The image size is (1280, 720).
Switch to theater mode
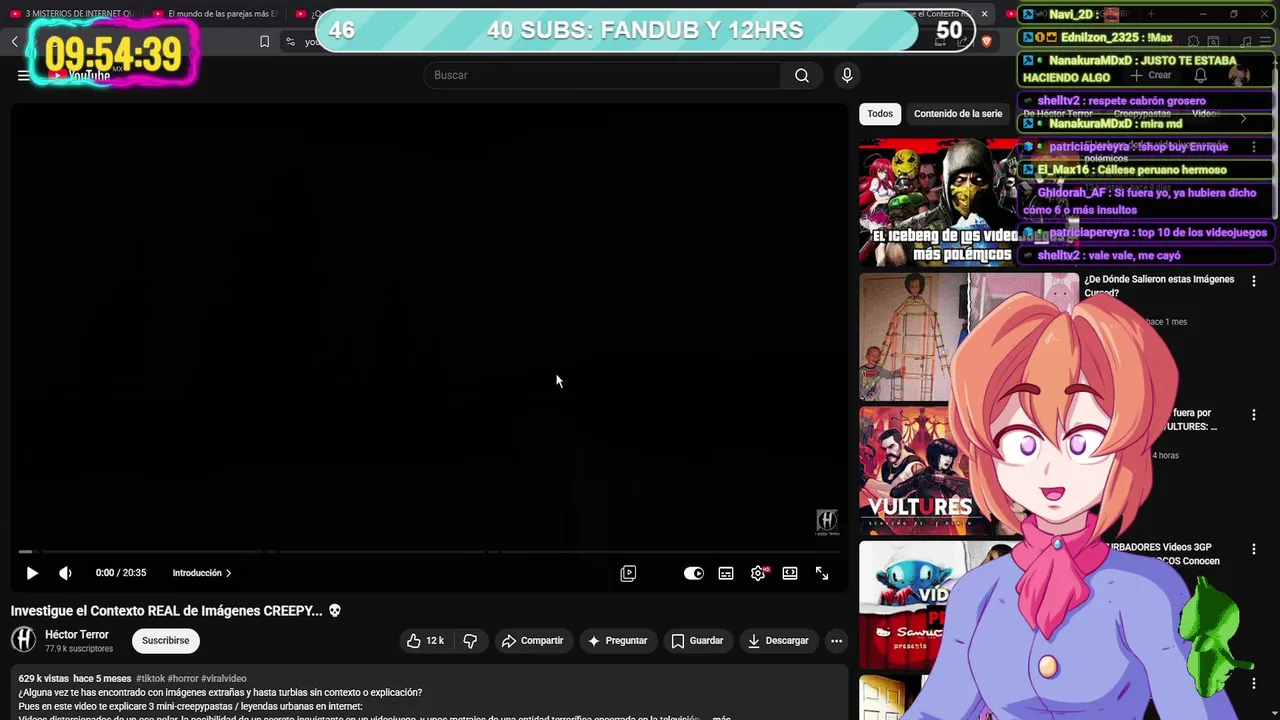[790, 573]
